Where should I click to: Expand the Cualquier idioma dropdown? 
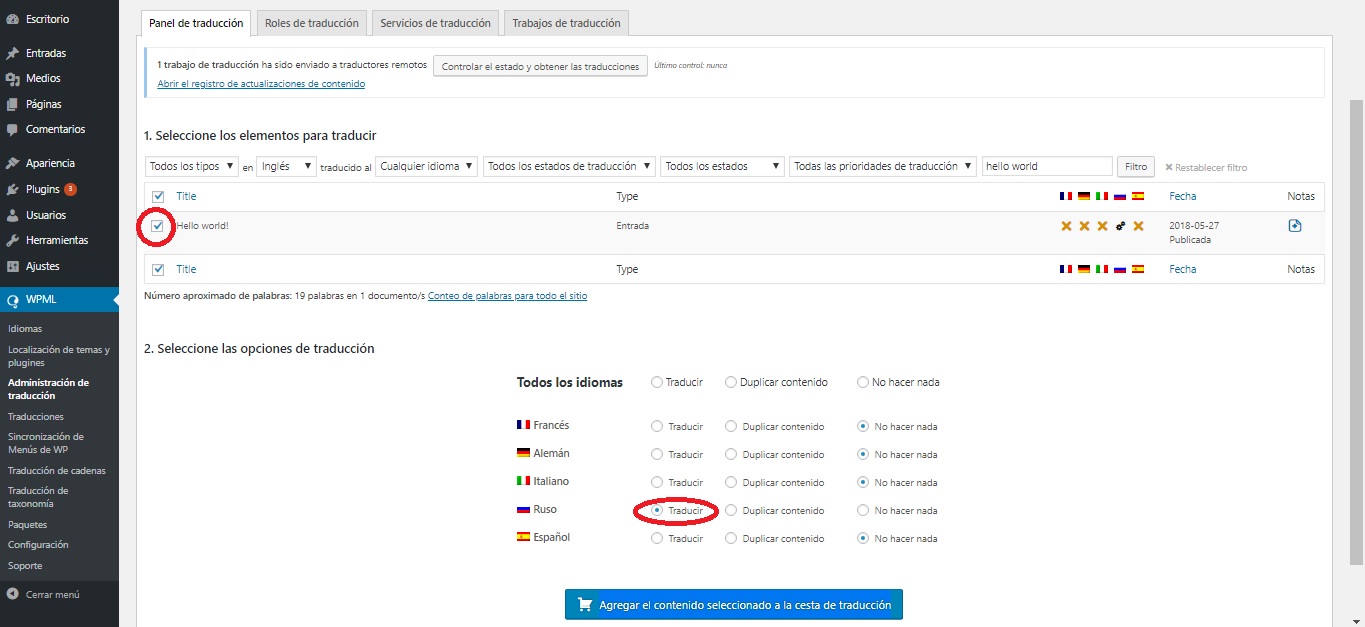tap(426, 167)
